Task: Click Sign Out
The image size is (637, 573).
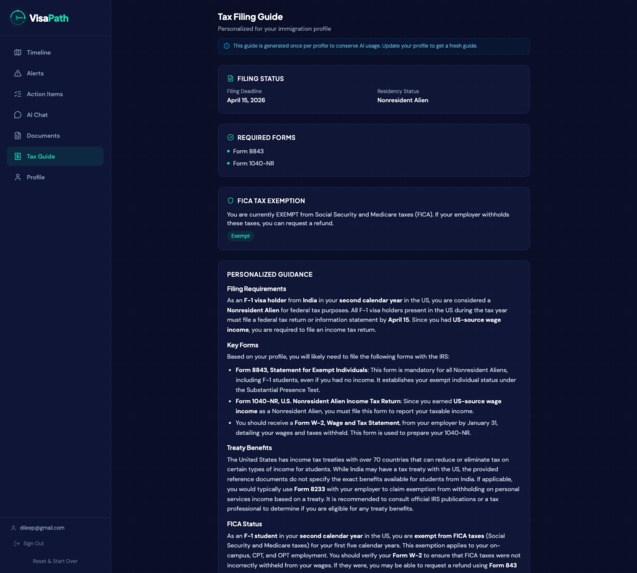Action: tap(33, 543)
